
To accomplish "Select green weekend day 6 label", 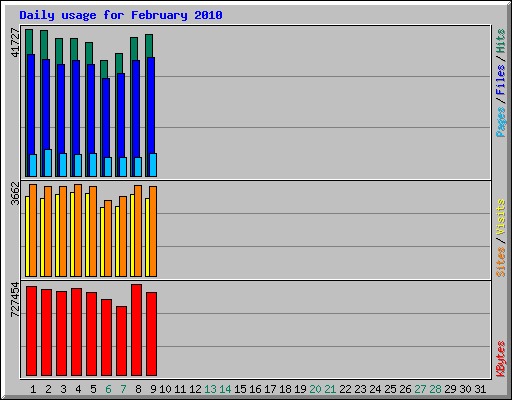I will (x=108, y=389).
